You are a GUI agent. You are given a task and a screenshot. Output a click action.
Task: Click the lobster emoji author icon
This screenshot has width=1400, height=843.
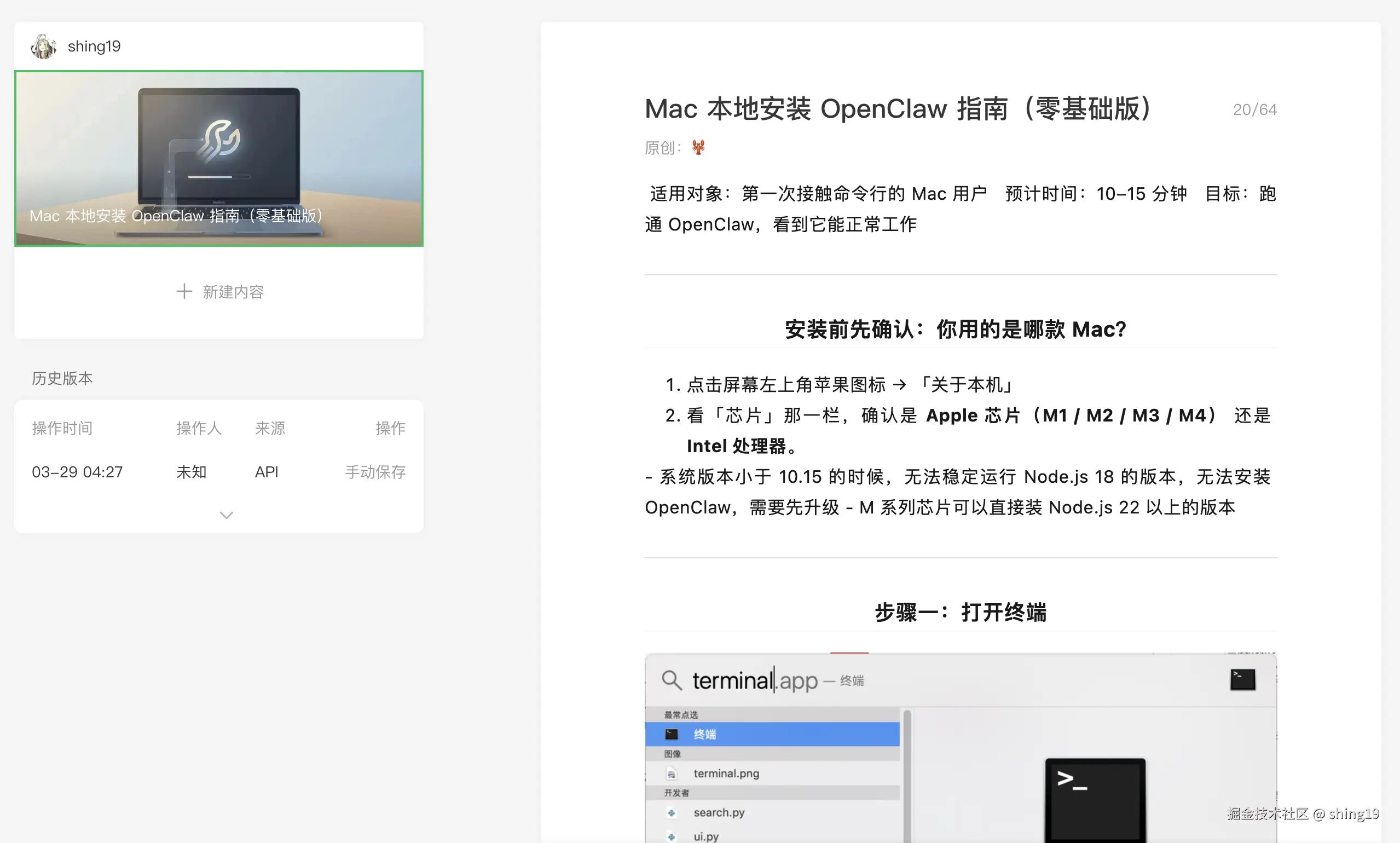point(698,148)
